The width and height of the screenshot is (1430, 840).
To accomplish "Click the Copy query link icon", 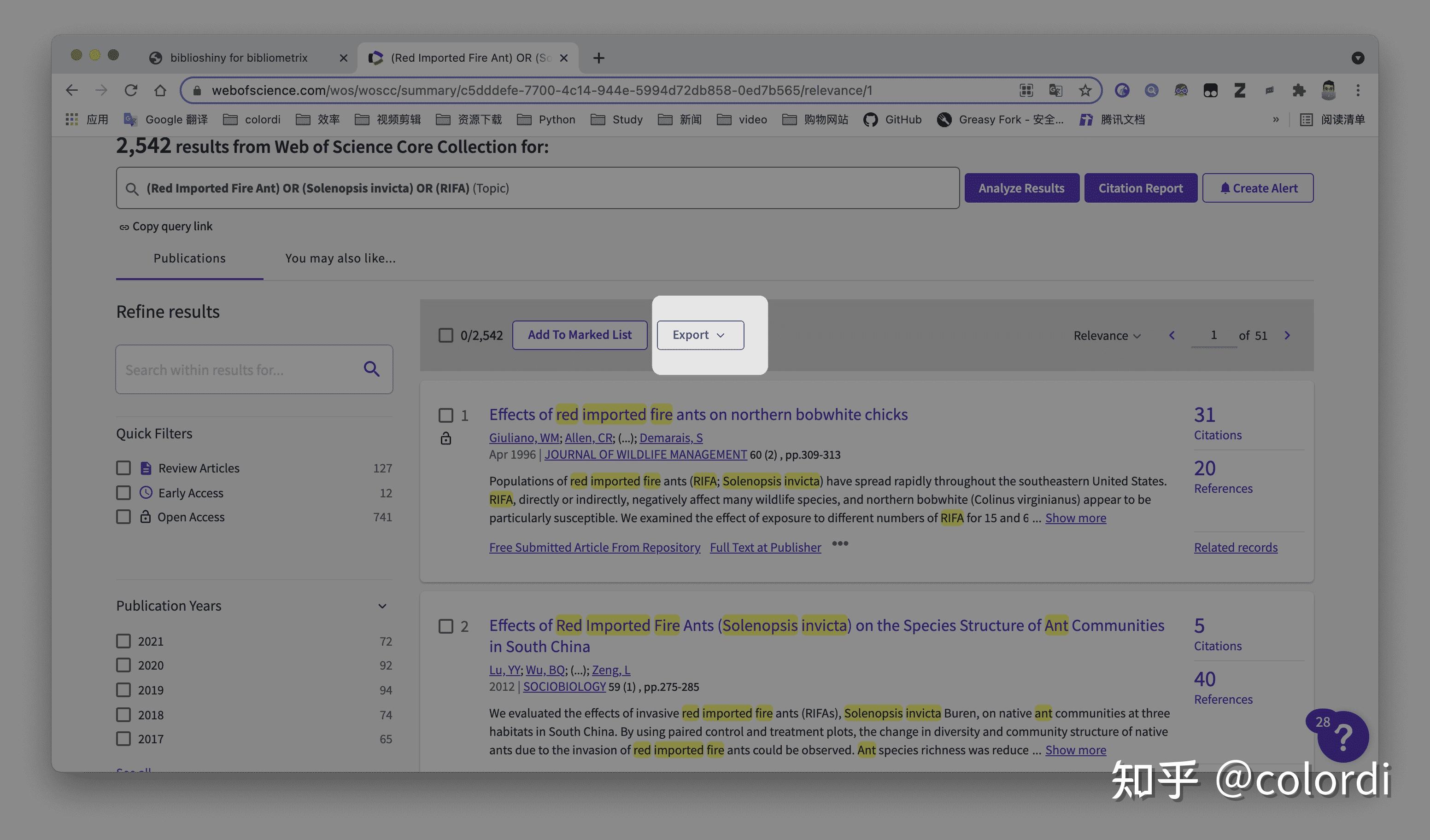I will pos(124,227).
